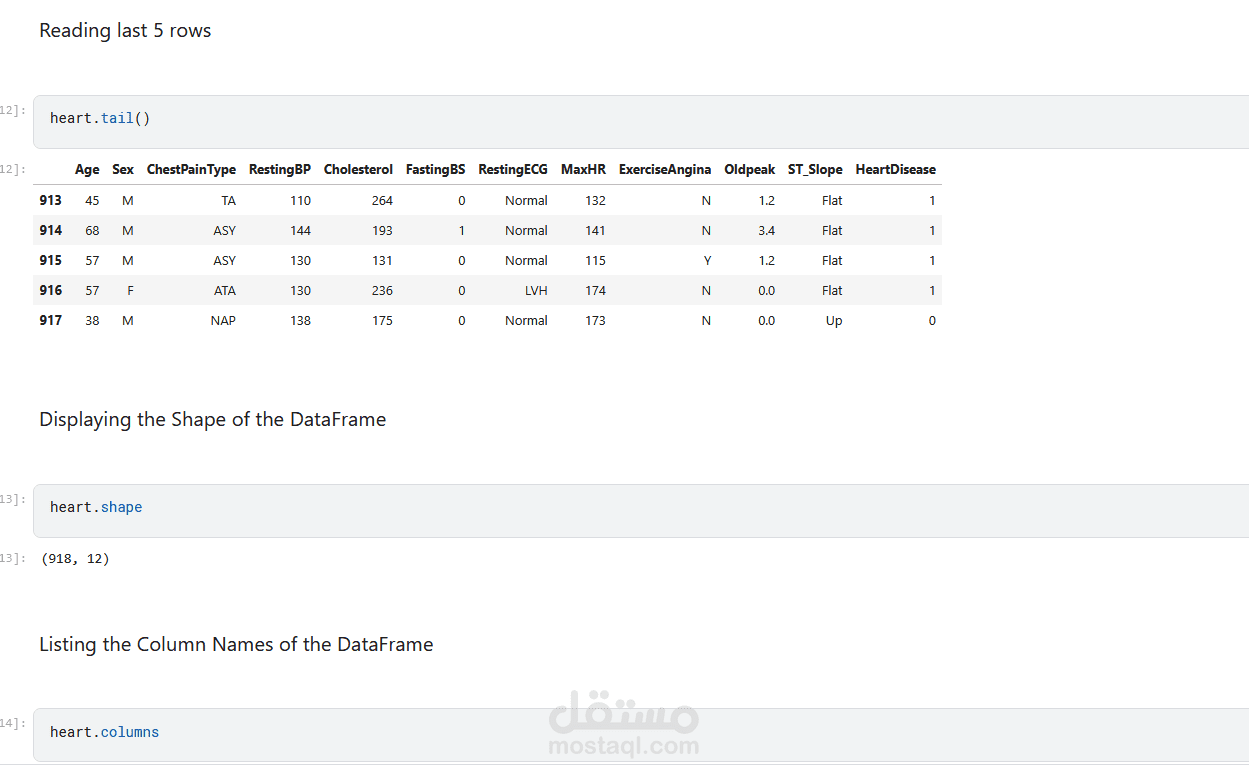The height and width of the screenshot is (774, 1249).
Task: Click the ST_Slope column header
Action: coord(815,170)
